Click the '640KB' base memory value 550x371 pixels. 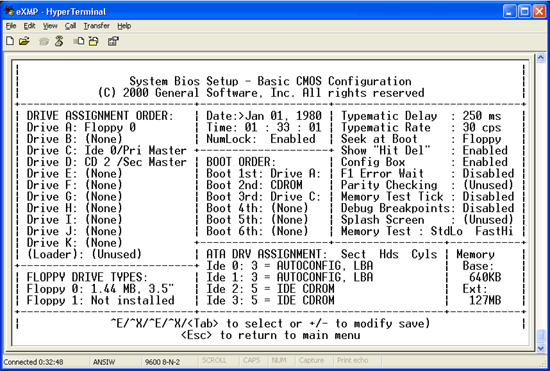(485, 277)
